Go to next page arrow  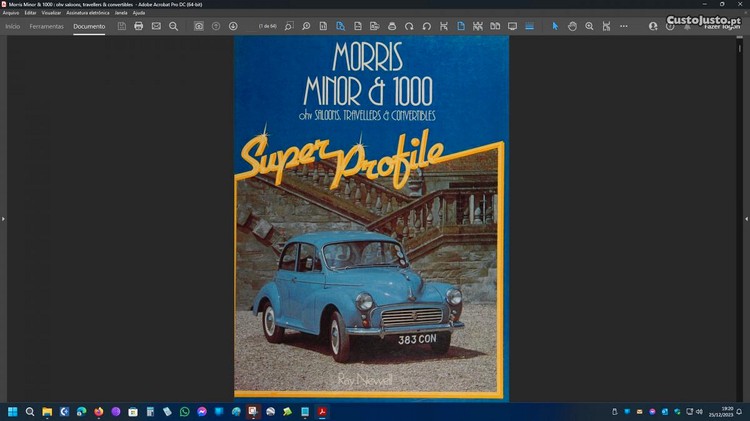click(x=233, y=26)
